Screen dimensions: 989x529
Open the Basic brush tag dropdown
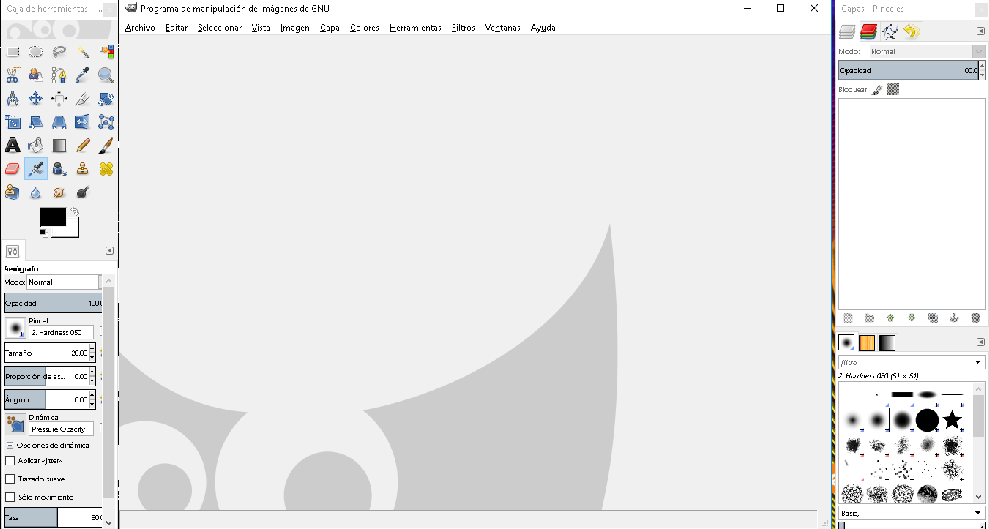(911, 513)
